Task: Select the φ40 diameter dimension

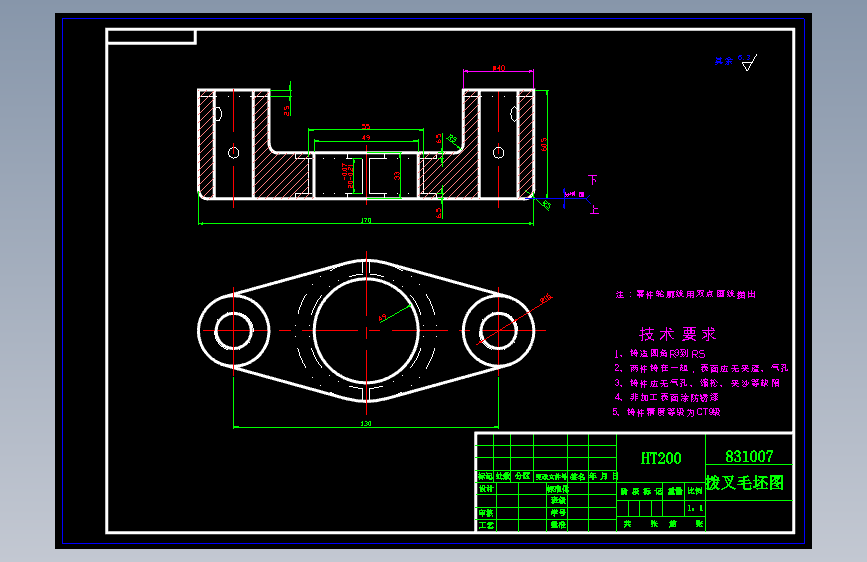Action: pos(499,68)
